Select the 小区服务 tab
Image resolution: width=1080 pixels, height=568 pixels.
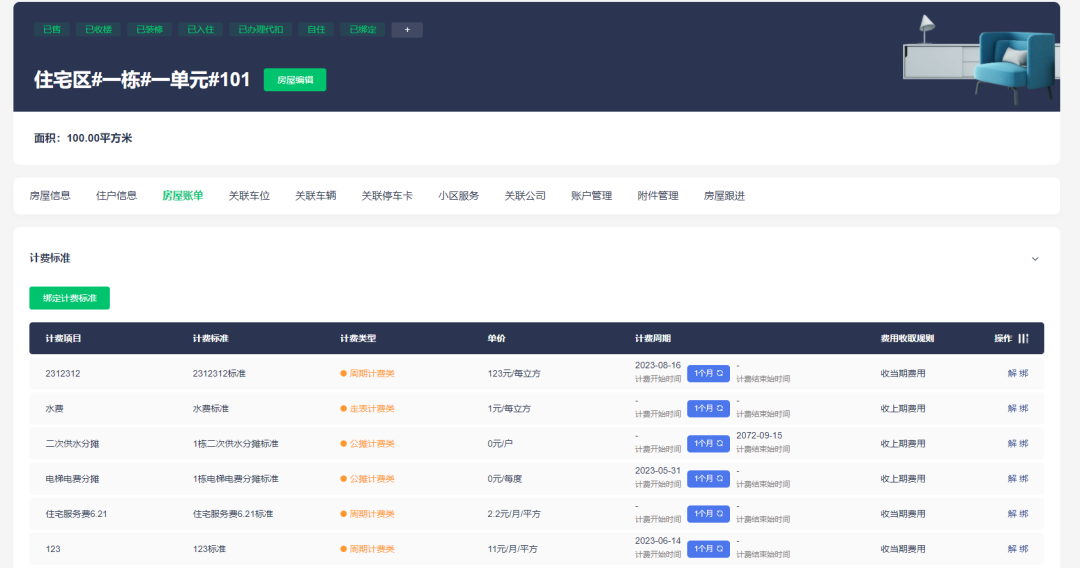pos(458,196)
